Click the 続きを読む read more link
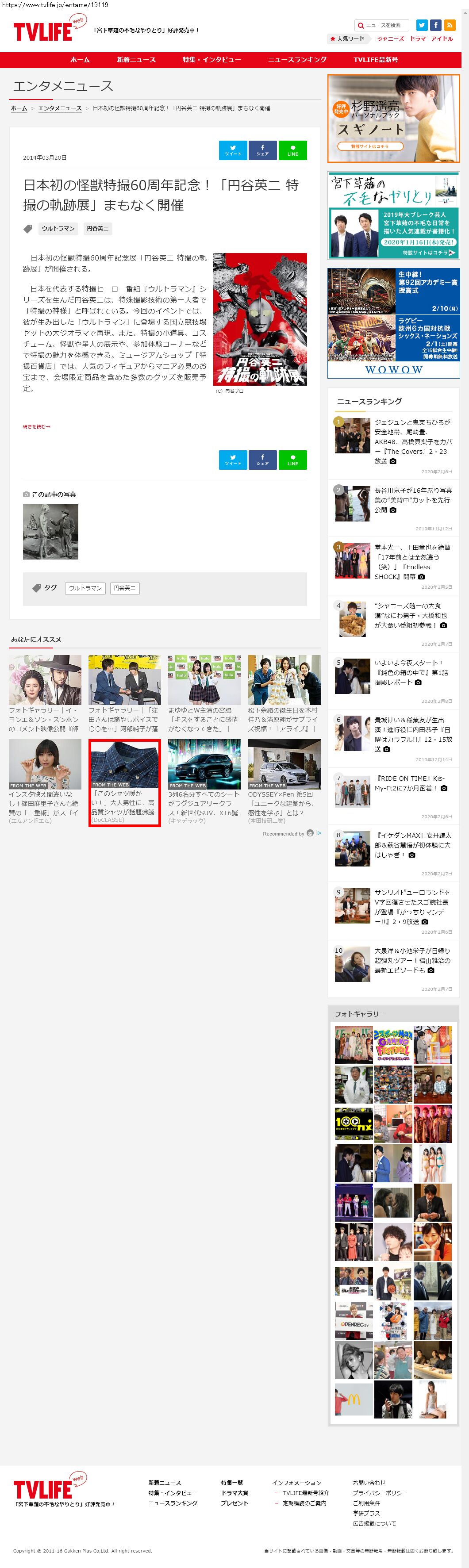This screenshot has height=1568, width=469. [37, 426]
